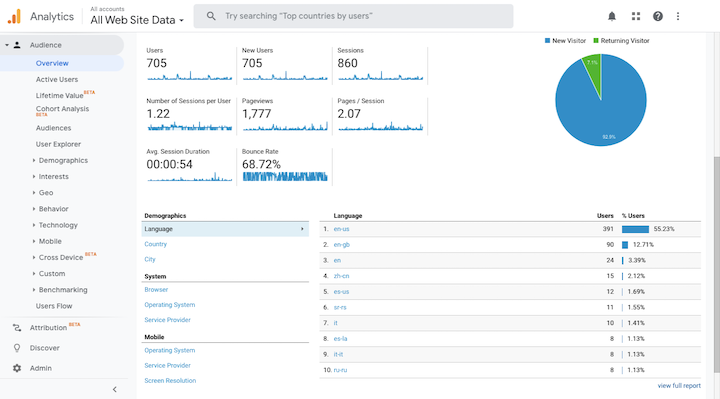Viewport: 720px width, 399px height.
Task: Click the Admin gear icon
Action: tap(17, 368)
